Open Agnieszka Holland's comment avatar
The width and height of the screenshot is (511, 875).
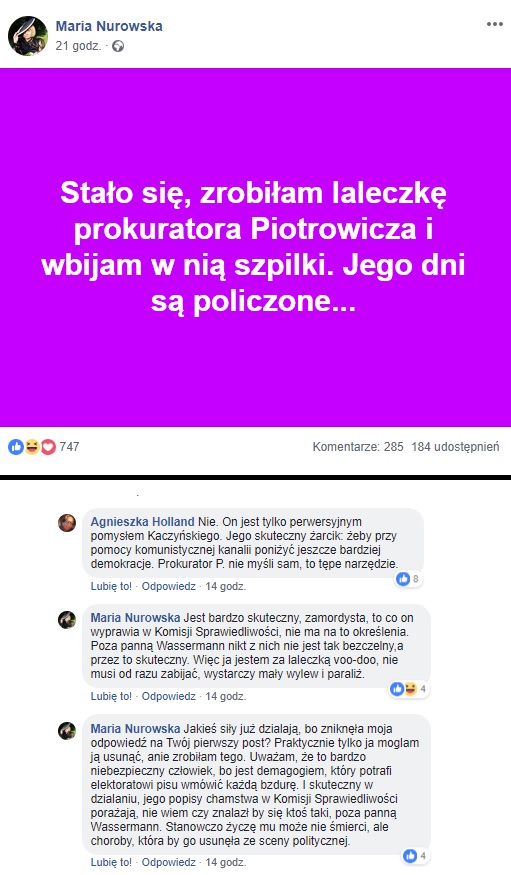pyautogui.click(x=67, y=523)
